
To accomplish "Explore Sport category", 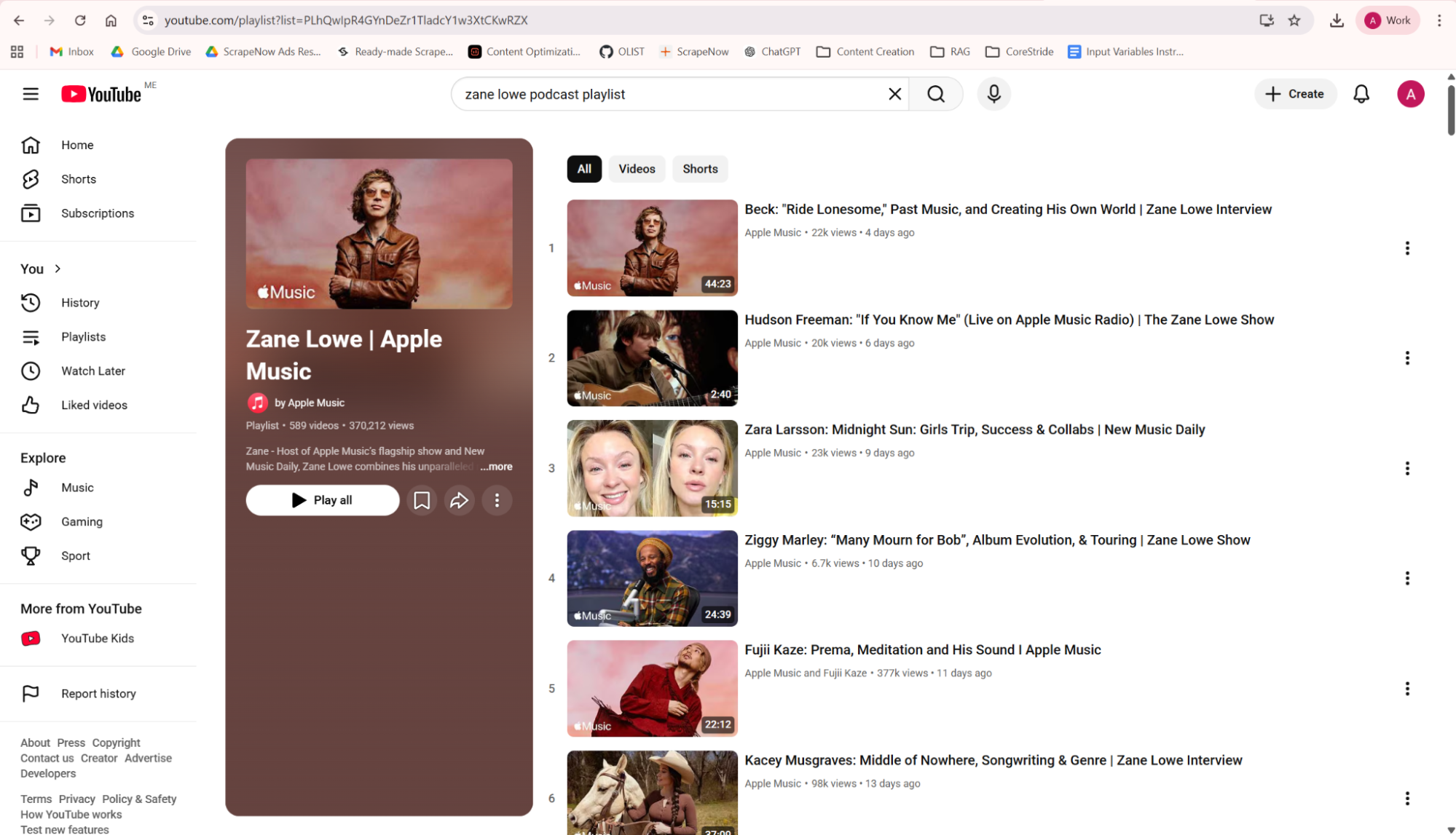I will (98, 555).
